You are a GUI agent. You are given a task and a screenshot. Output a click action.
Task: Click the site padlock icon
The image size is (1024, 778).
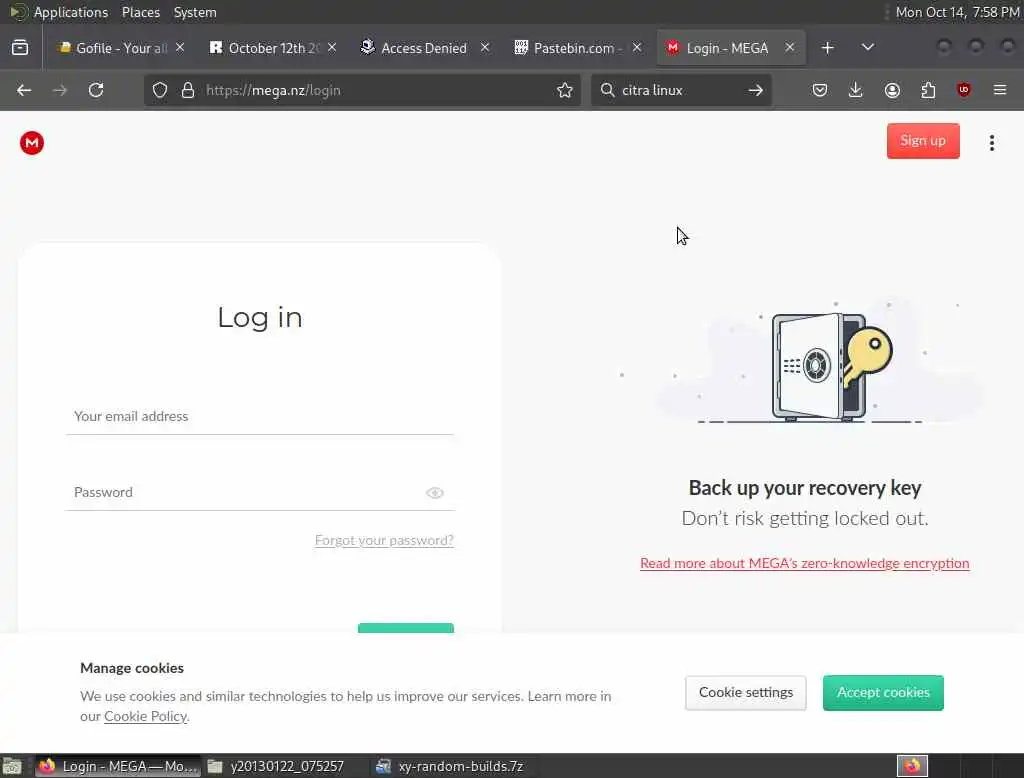click(187, 90)
